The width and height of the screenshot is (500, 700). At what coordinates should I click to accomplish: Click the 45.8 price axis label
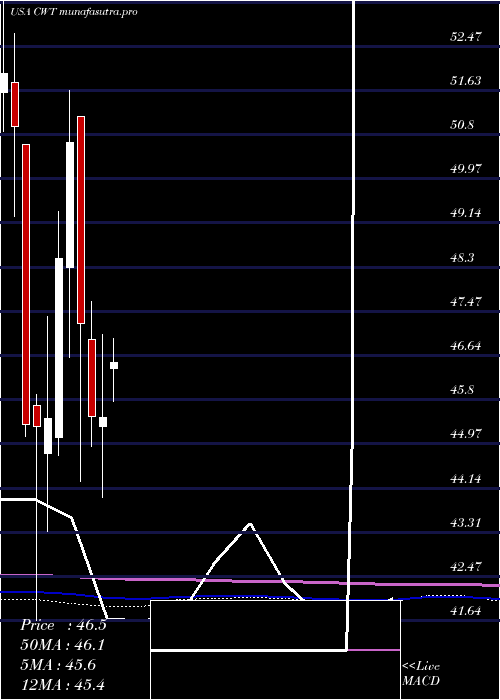point(462,390)
